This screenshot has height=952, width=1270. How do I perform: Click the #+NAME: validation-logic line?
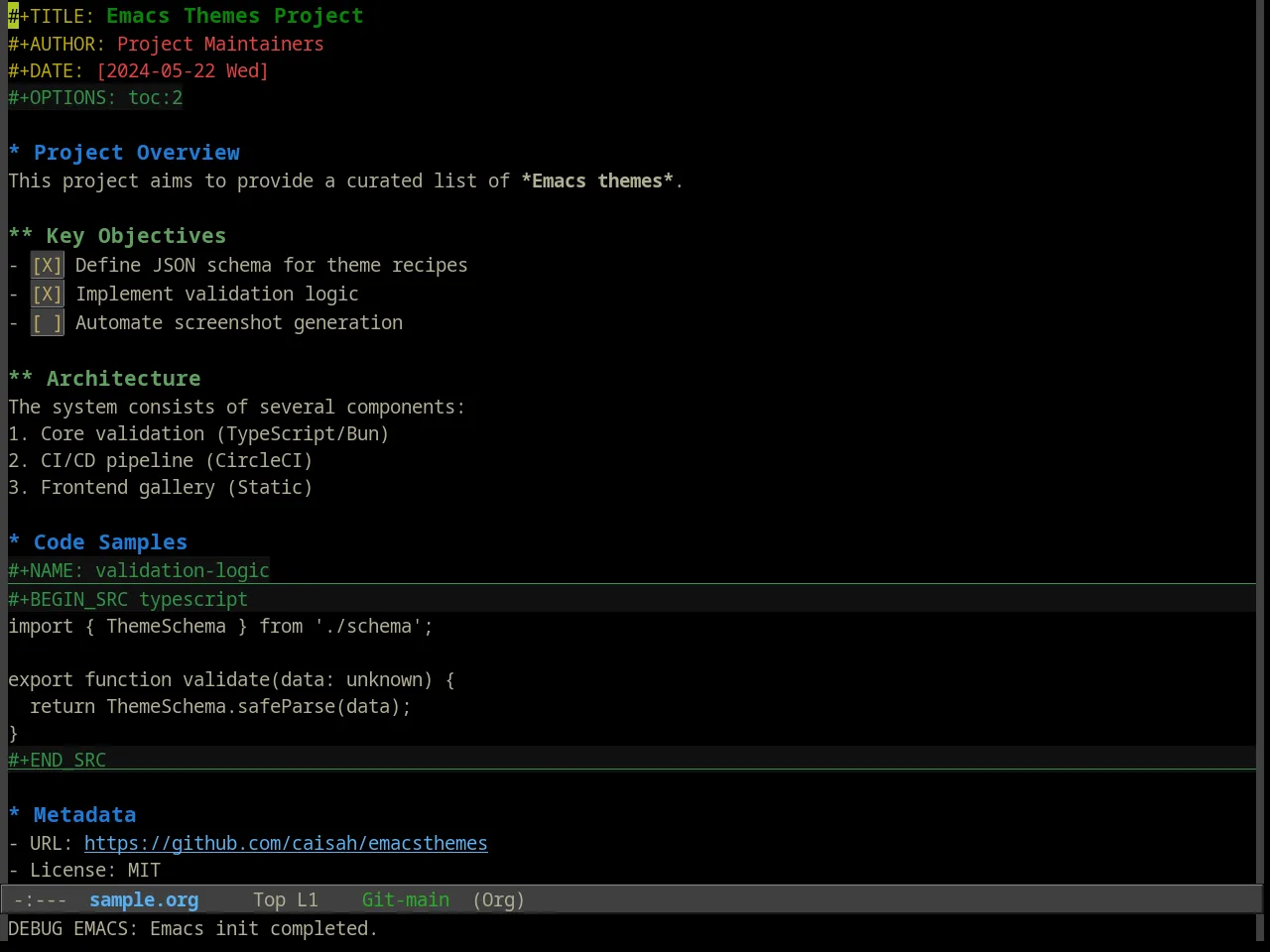tap(139, 570)
